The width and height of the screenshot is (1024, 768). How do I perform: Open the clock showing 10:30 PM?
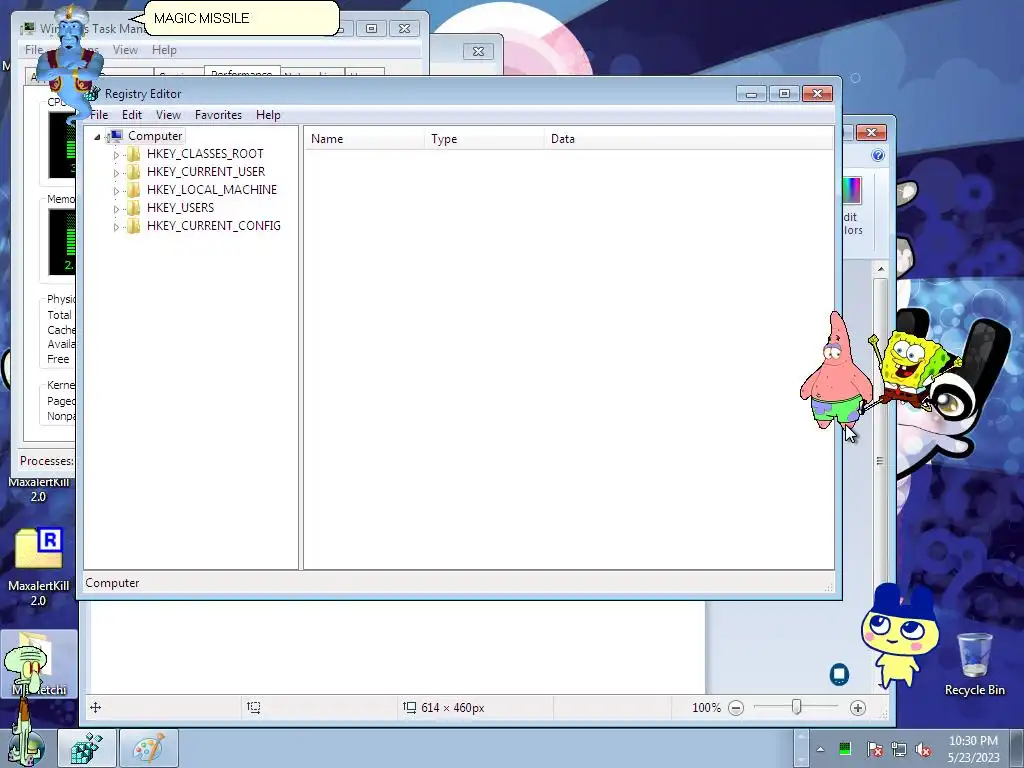973,749
